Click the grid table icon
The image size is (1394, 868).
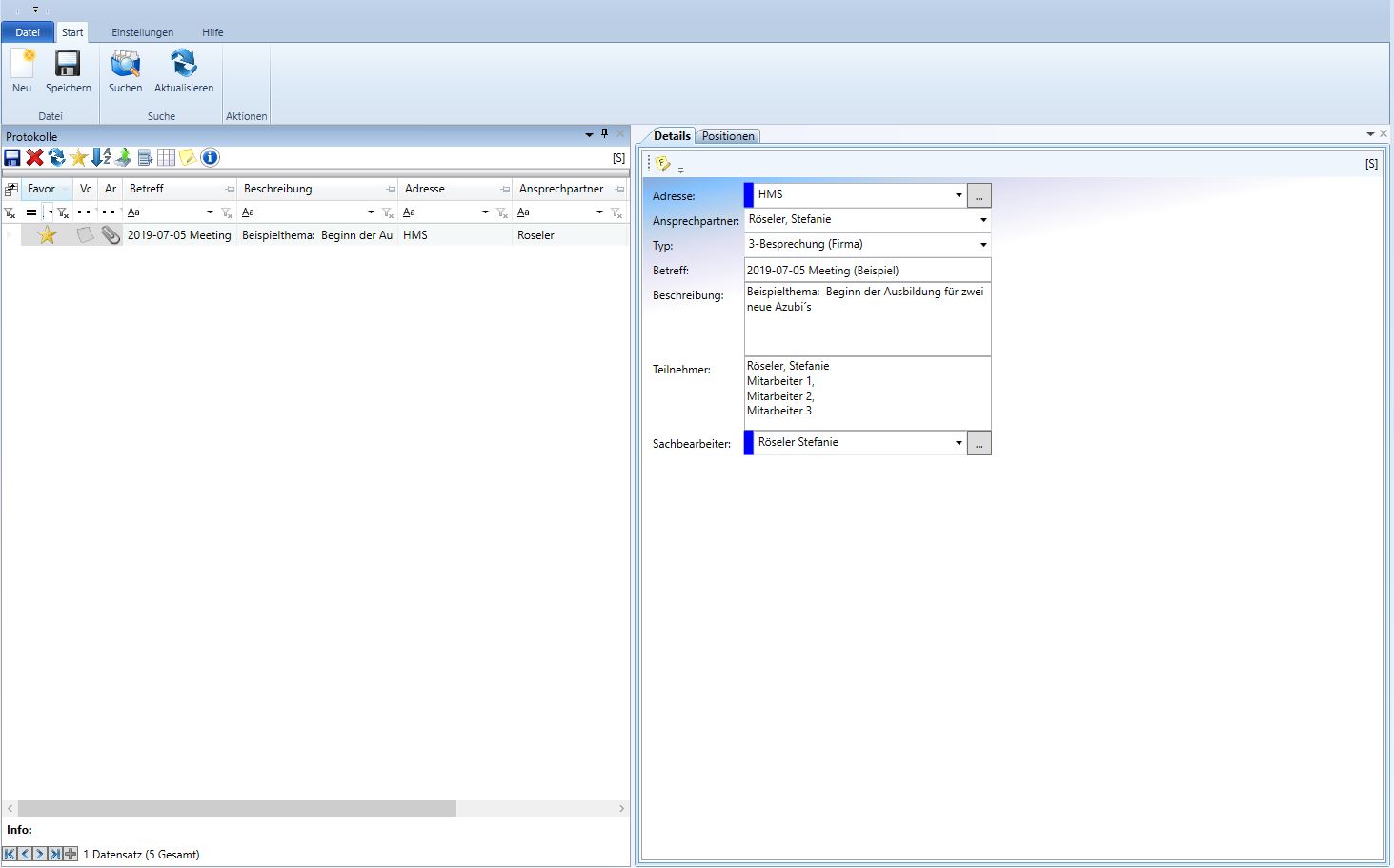[167, 157]
